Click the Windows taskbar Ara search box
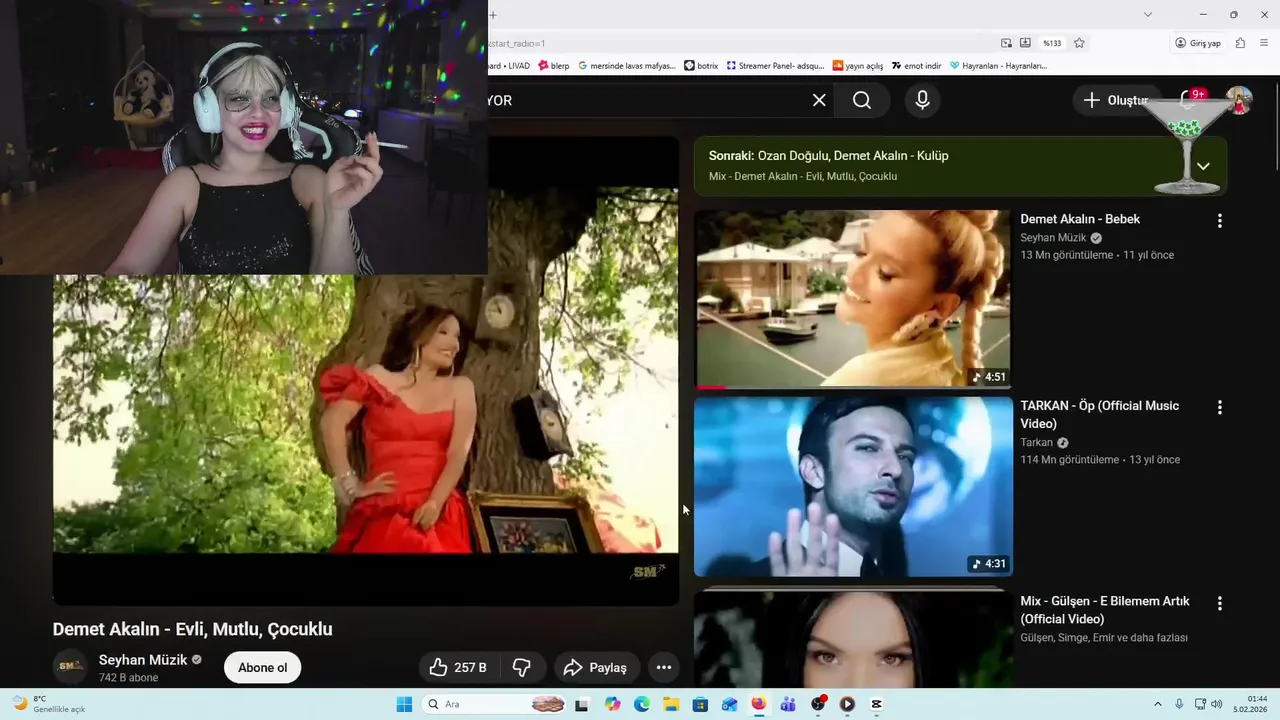The width and height of the screenshot is (1280, 720). pyautogui.click(x=495, y=704)
